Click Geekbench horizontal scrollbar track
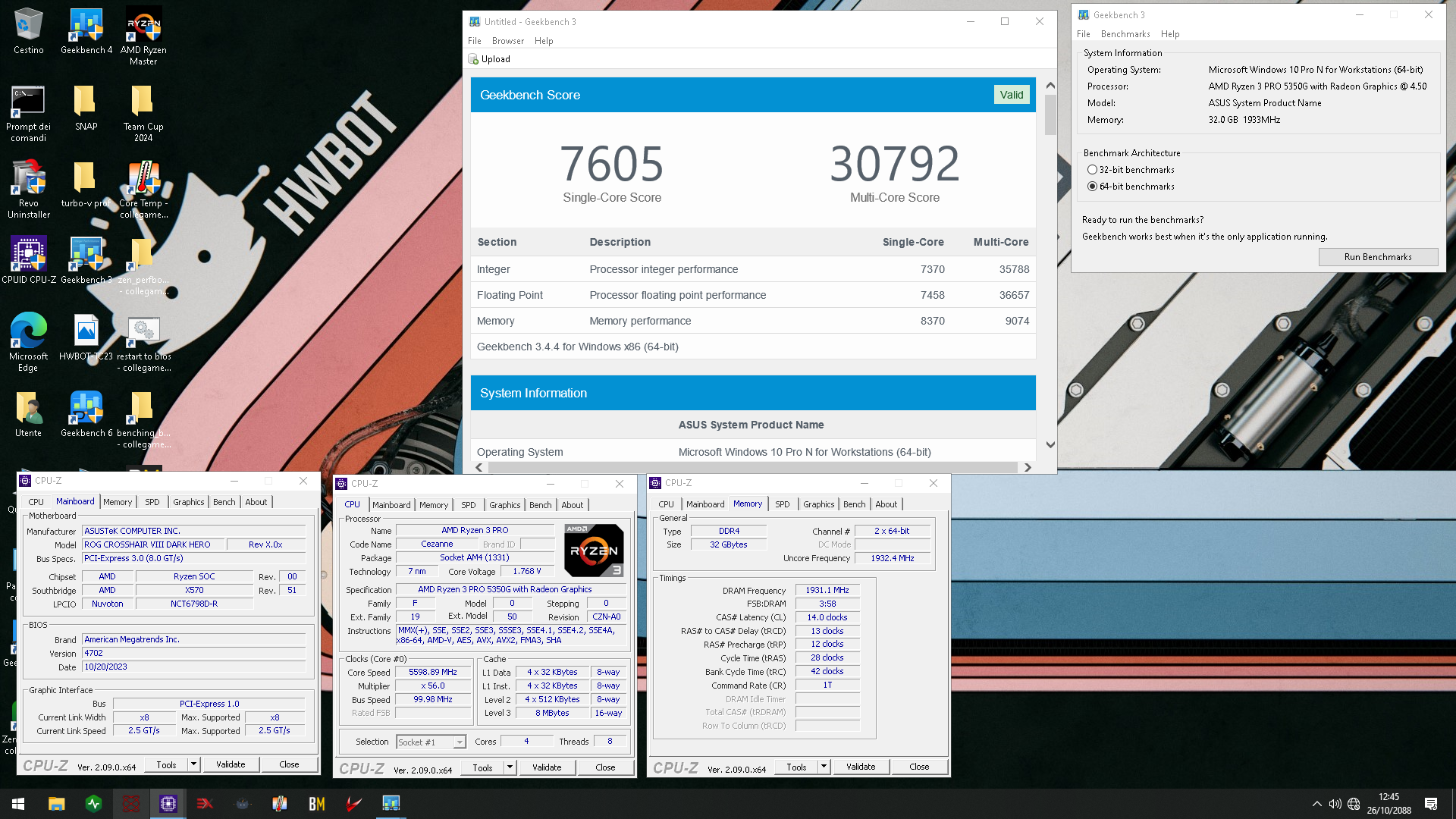Image resolution: width=1456 pixels, height=819 pixels. click(753, 468)
